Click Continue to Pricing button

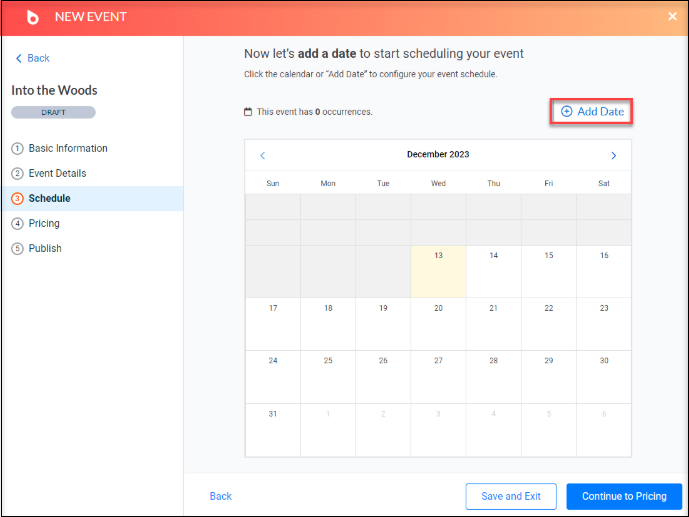(x=624, y=496)
